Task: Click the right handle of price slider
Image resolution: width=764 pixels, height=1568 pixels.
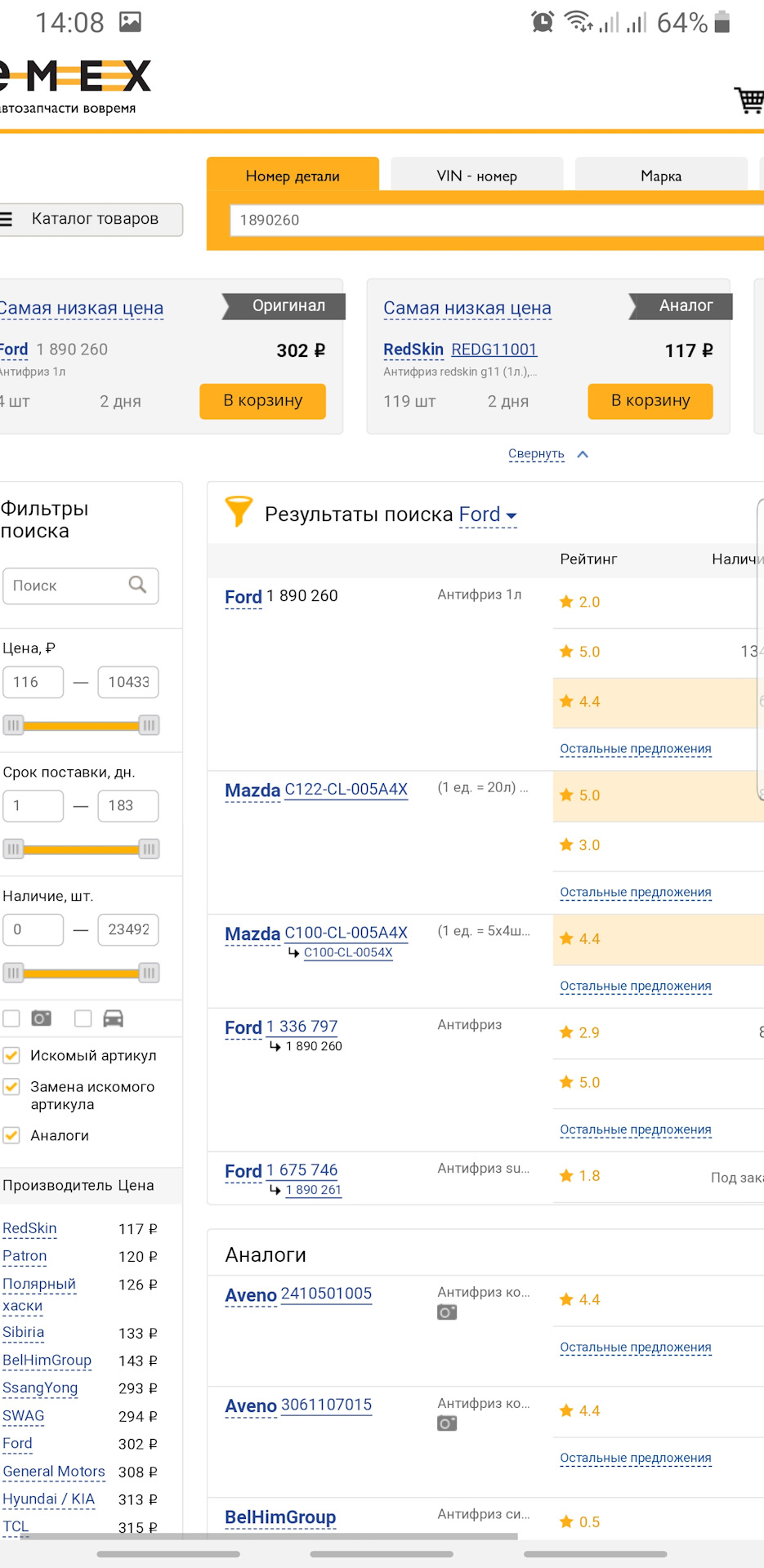Action: 149,725
